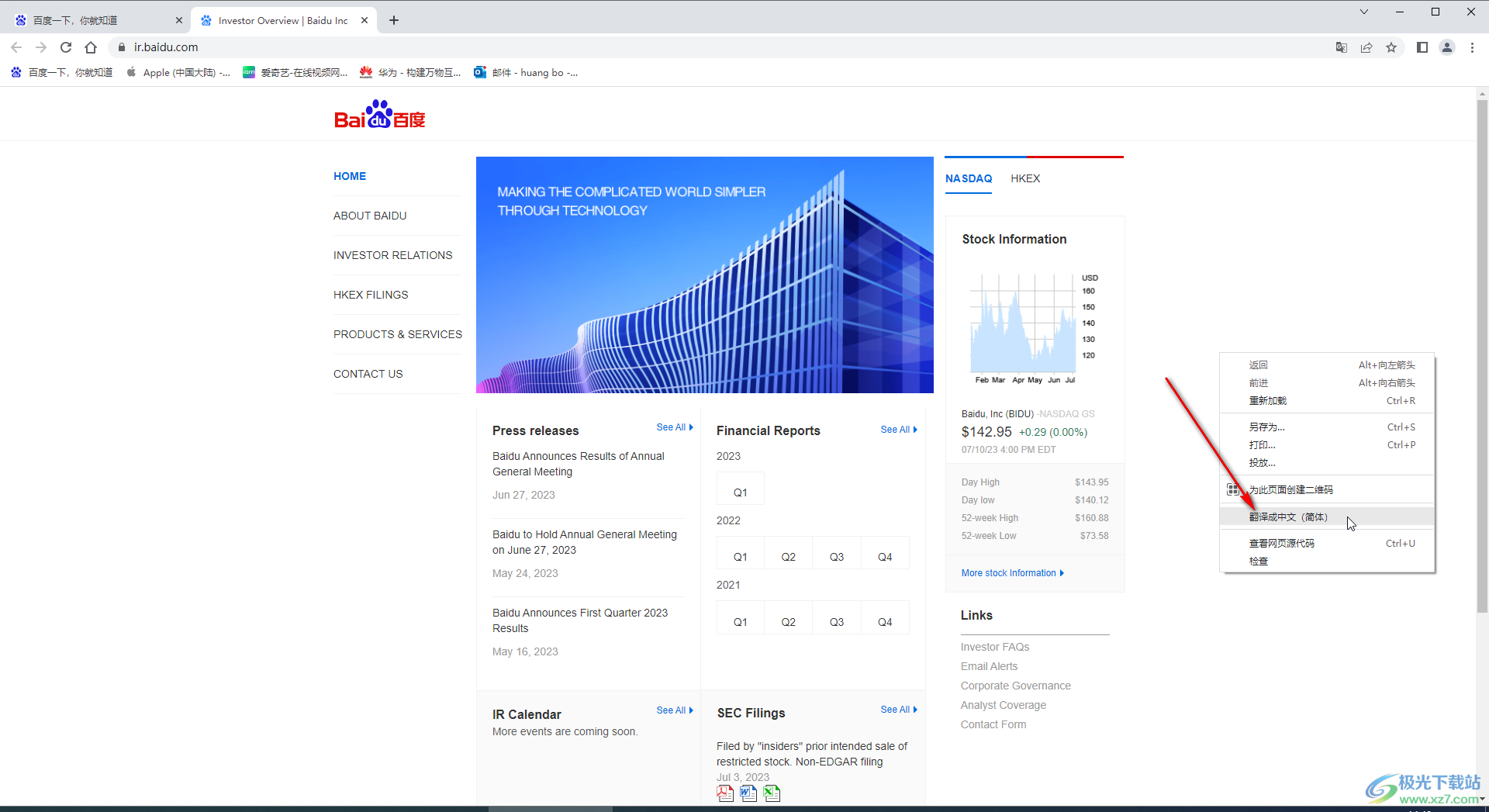Click the share page icon
1489x812 pixels.
click(x=1366, y=47)
